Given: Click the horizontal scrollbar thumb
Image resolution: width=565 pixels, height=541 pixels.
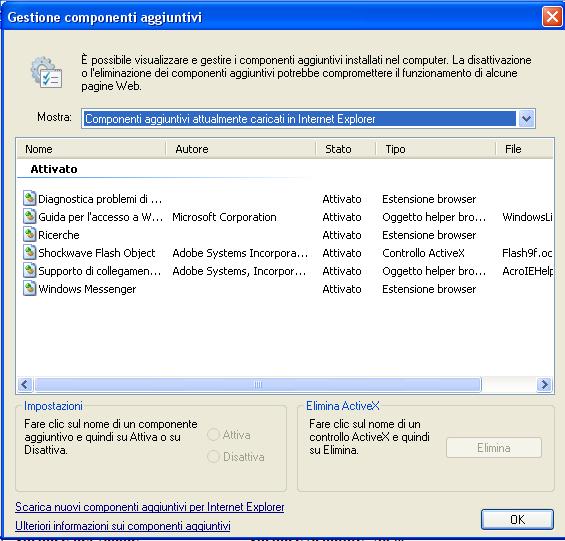Looking at the screenshot, I should (x=258, y=385).
